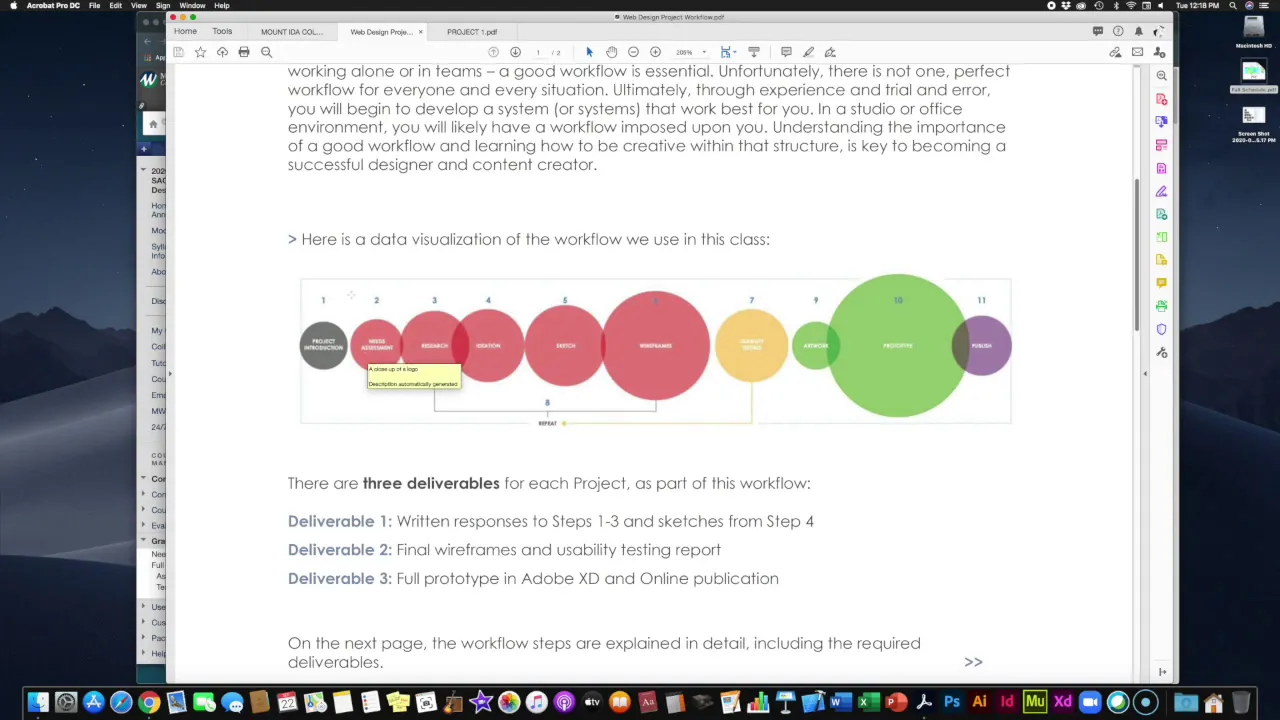The height and width of the screenshot is (720, 1280).
Task: Open the find text magnifier tool
Action: point(266,52)
